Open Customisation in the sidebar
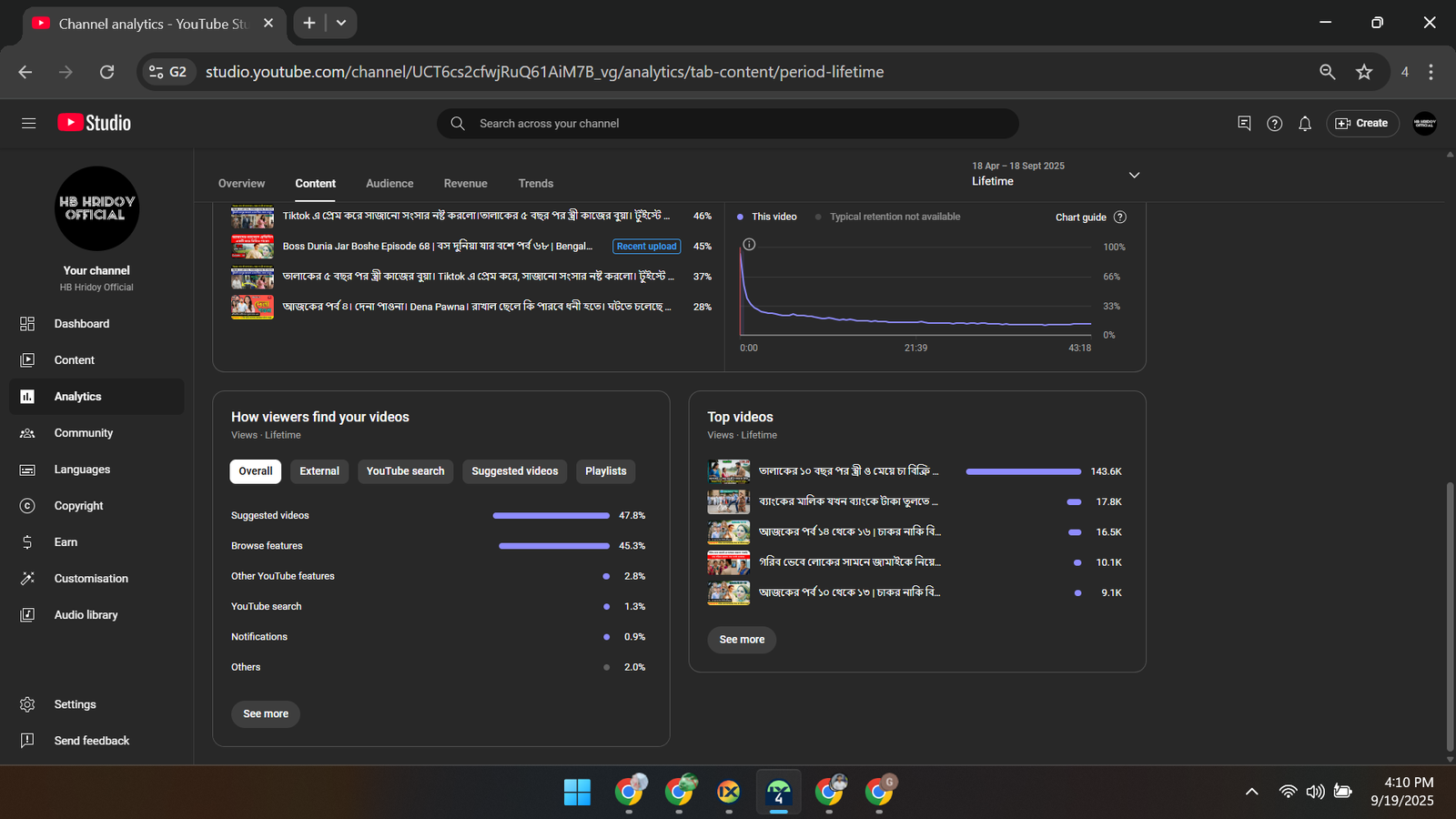The height and width of the screenshot is (819, 1456). click(91, 579)
